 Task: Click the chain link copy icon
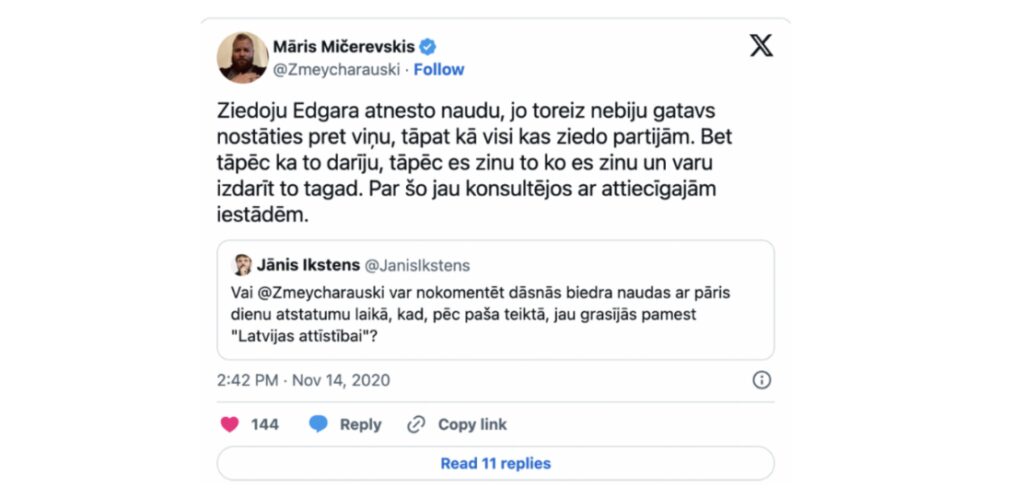tap(416, 425)
